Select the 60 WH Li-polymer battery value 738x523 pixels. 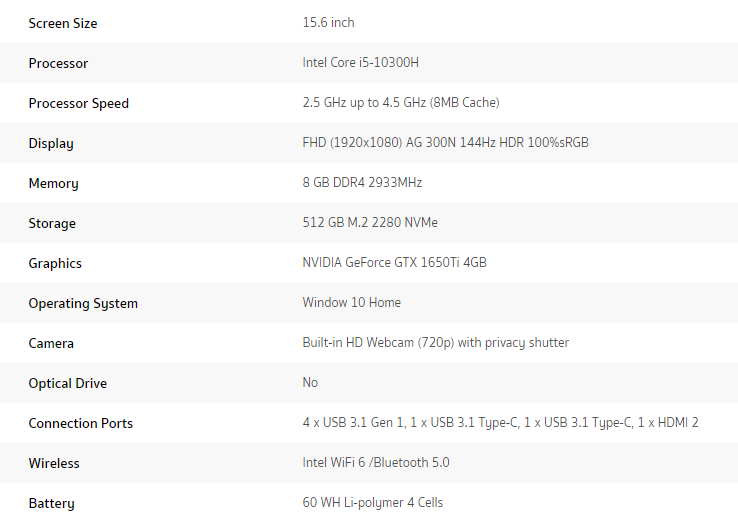(x=372, y=502)
